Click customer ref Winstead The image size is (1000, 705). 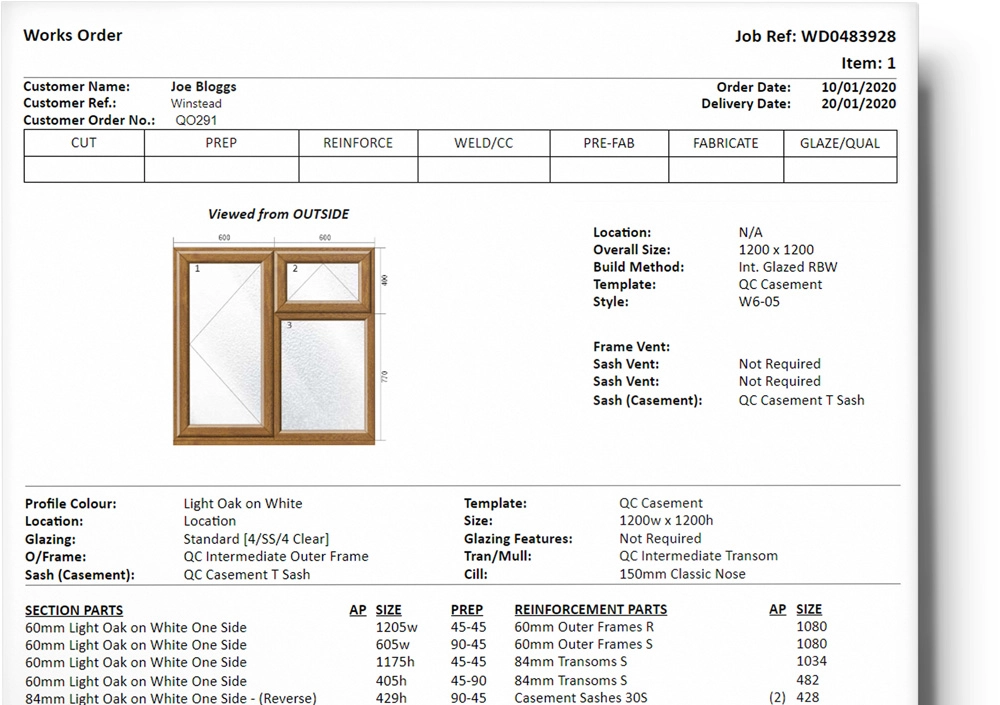point(196,103)
